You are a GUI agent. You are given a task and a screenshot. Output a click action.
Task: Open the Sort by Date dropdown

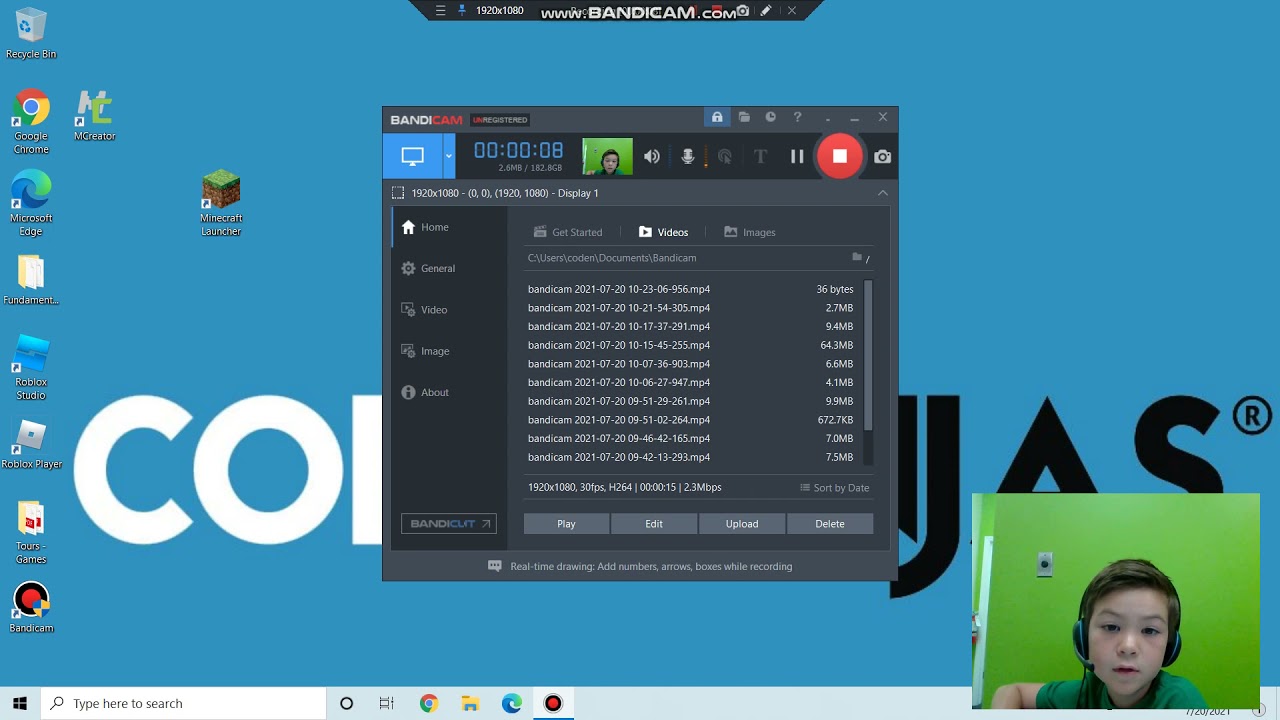(834, 487)
